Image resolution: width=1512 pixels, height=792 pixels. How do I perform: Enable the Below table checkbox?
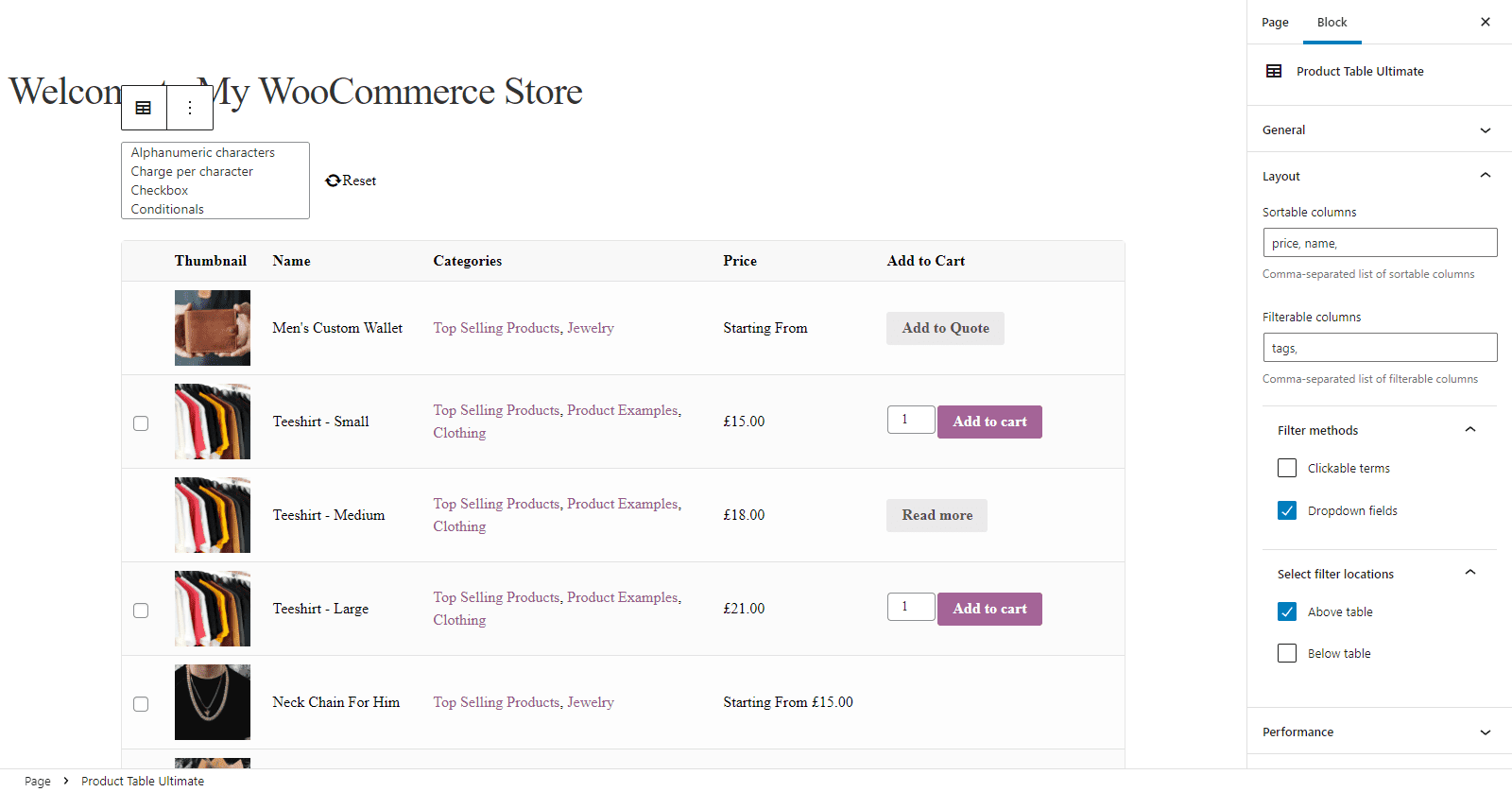(1287, 653)
